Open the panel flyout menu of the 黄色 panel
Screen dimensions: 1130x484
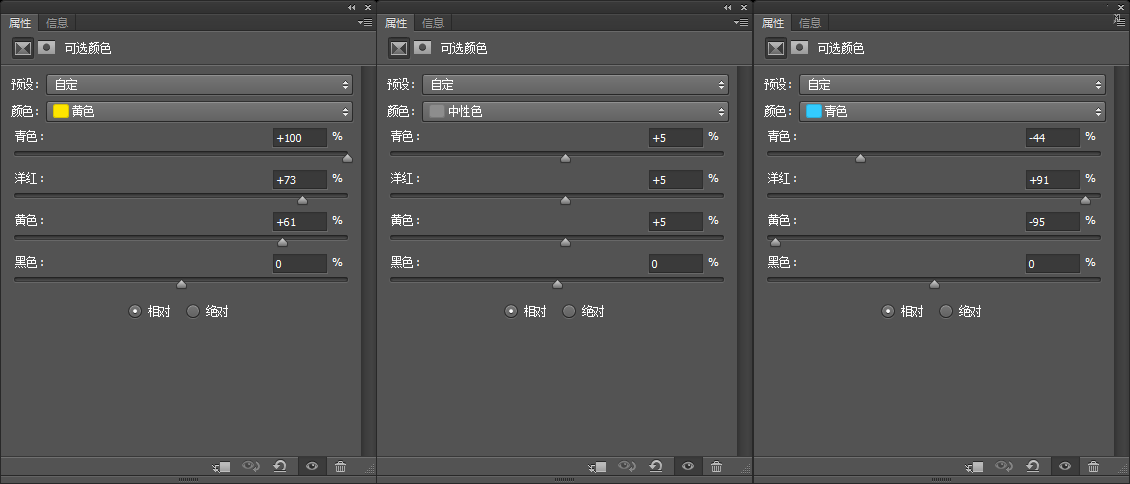(x=365, y=23)
